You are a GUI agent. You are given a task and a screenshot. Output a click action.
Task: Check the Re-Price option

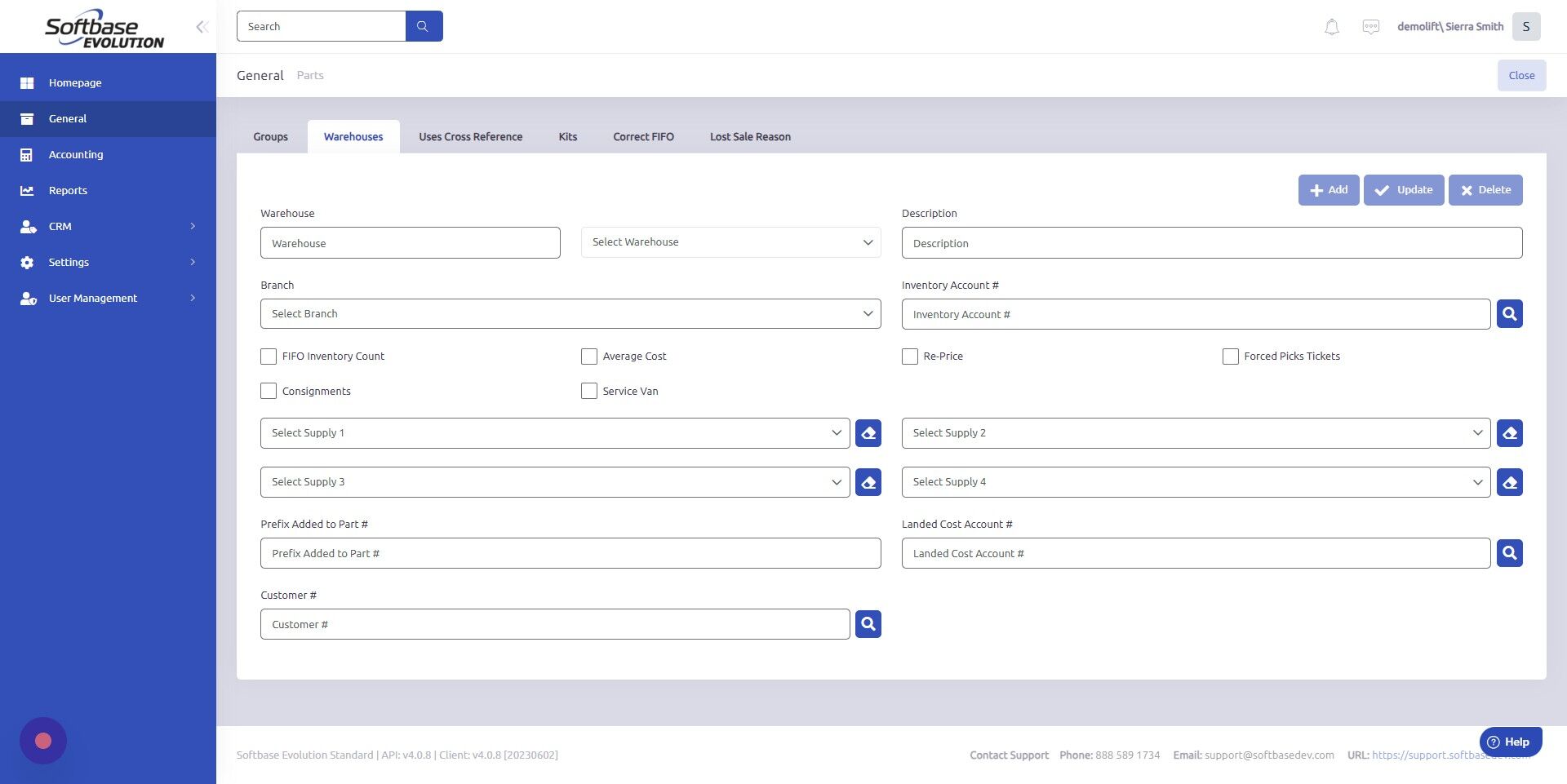910,356
